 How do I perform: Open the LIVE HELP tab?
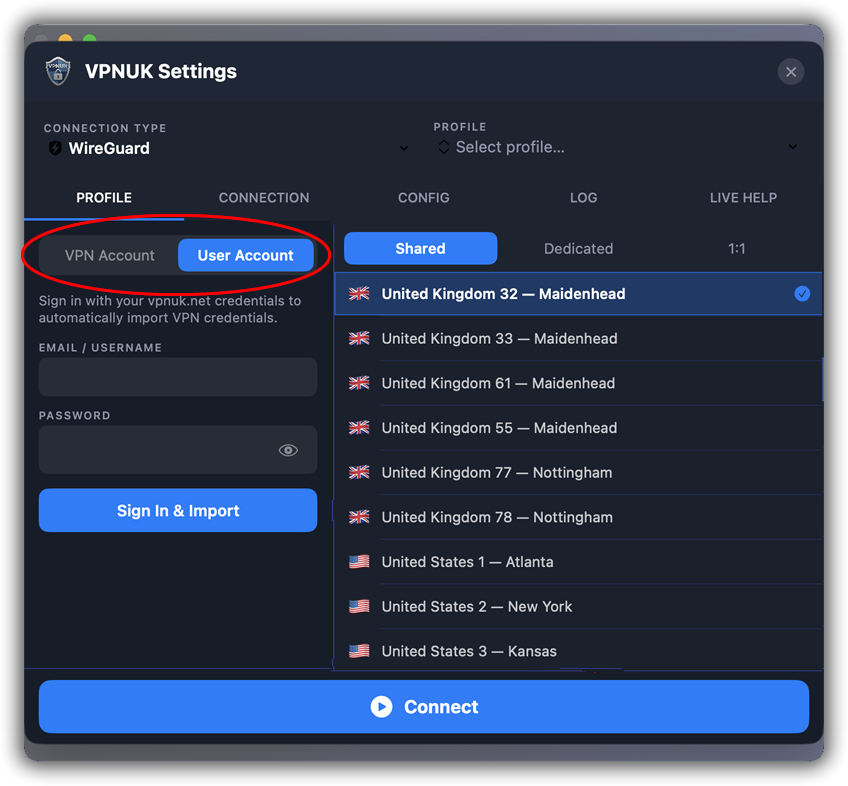coord(743,197)
